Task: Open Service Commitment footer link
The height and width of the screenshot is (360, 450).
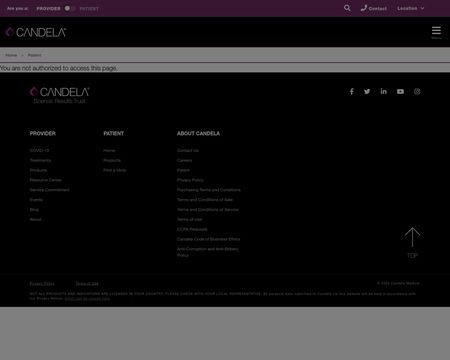Action: (50, 190)
